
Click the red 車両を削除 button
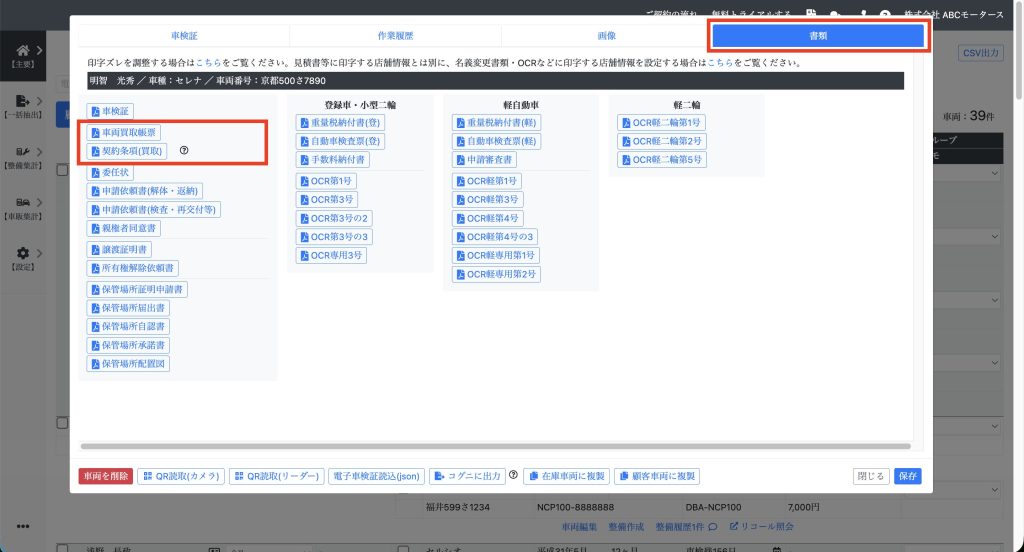click(x=105, y=476)
